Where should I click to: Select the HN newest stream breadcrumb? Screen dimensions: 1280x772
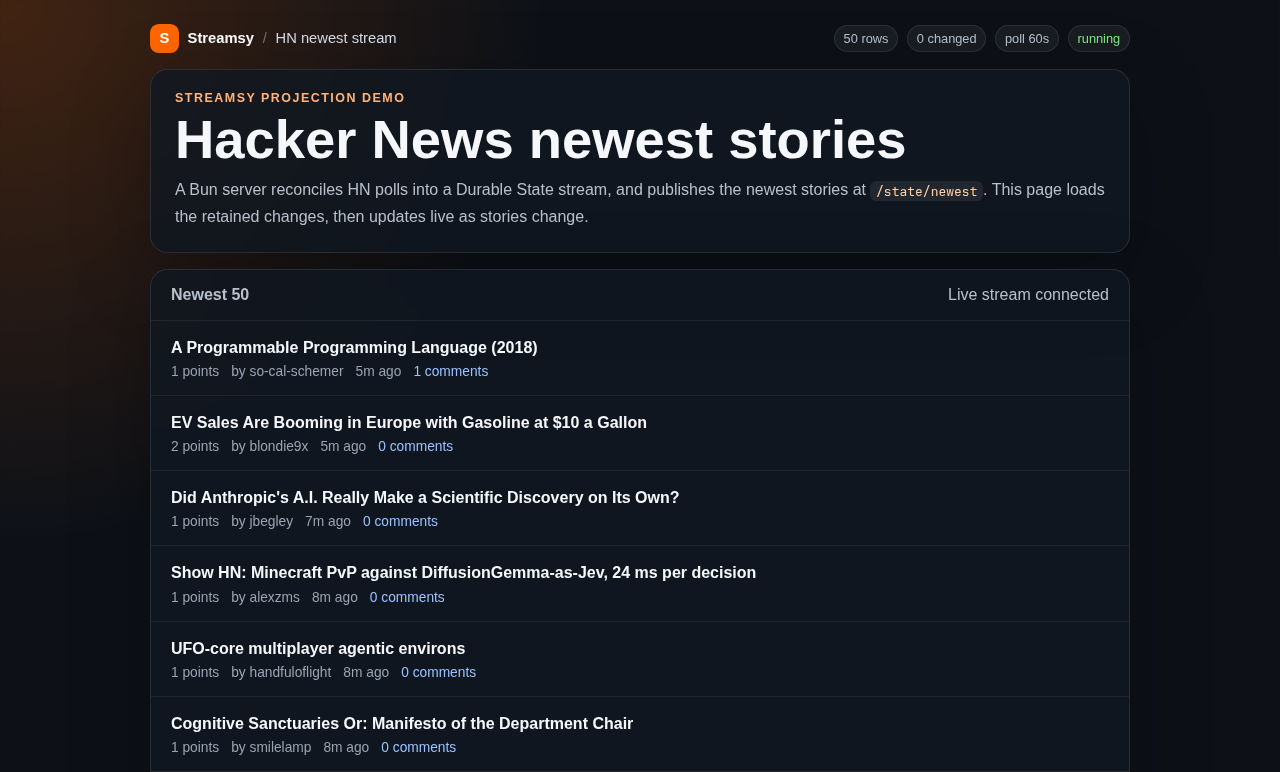[x=336, y=38]
